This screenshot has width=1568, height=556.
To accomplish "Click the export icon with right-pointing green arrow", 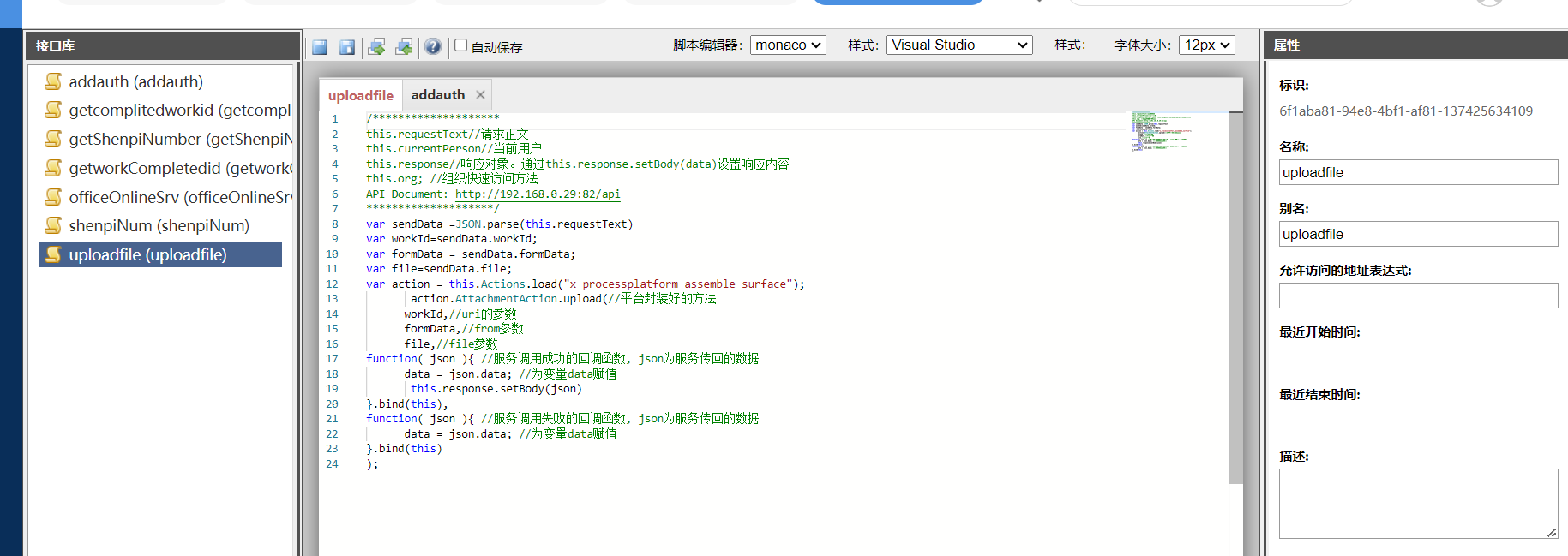I will [x=376, y=47].
